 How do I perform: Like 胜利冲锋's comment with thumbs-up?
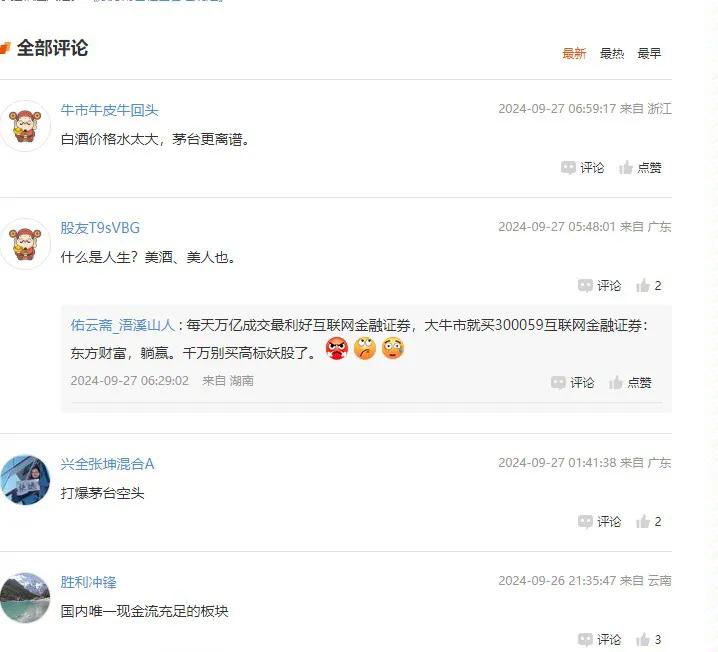643,640
